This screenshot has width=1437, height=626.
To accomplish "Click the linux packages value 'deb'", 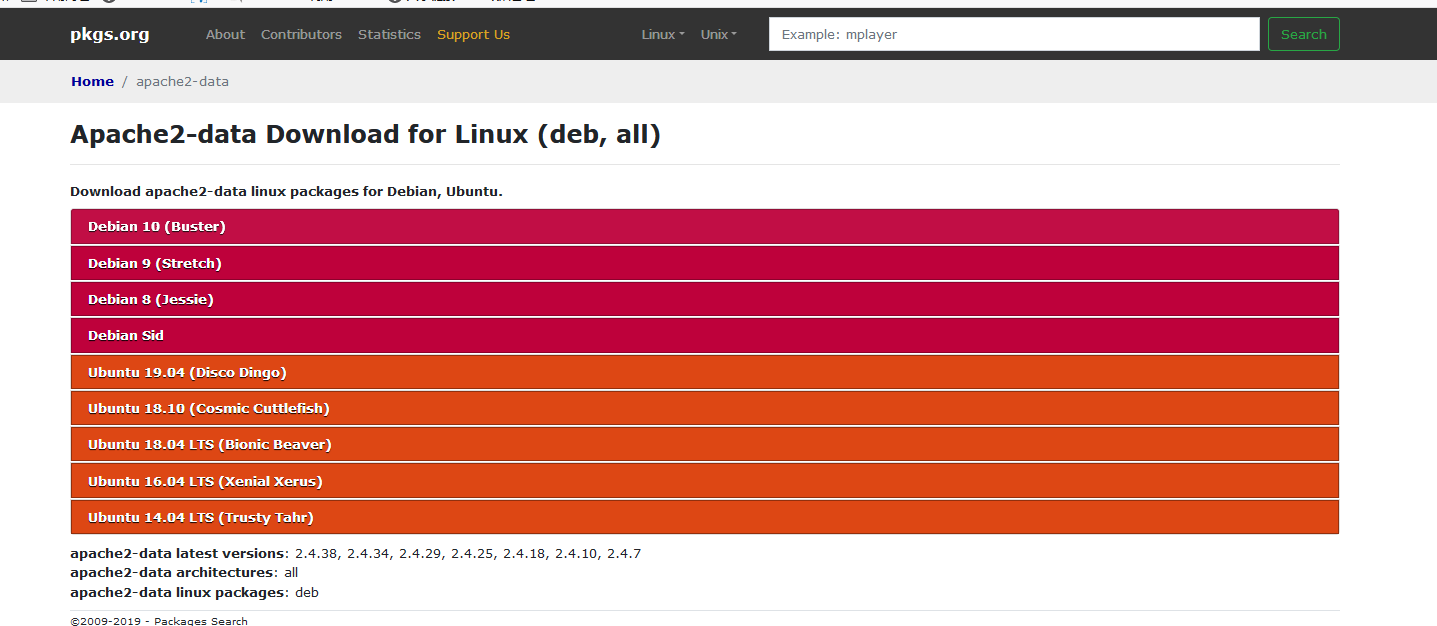I will 307,593.
